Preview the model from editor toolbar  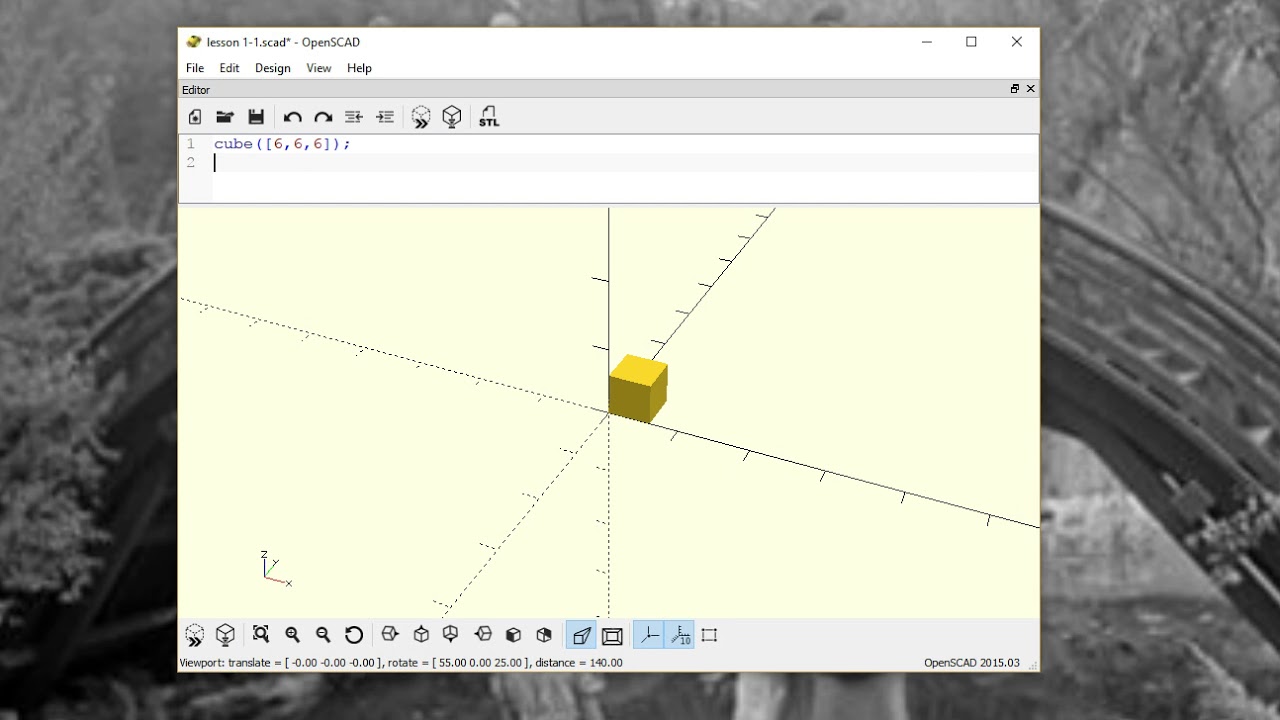pyautogui.click(x=421, y=117)
